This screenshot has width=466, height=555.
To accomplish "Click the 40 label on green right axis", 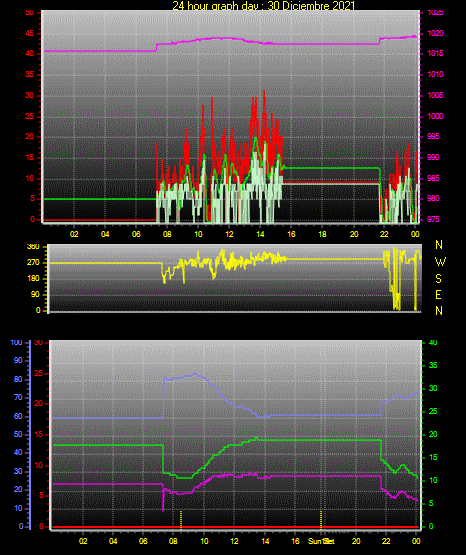I will pos(433,342).
